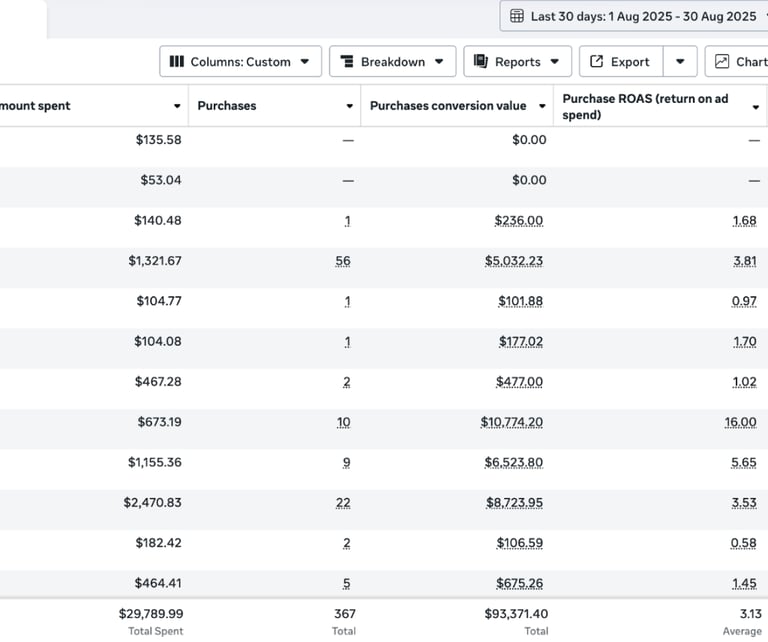This screenshot has width=768, height=642.
Task: Click the calendar icon in date range
Action: point(517,16)
